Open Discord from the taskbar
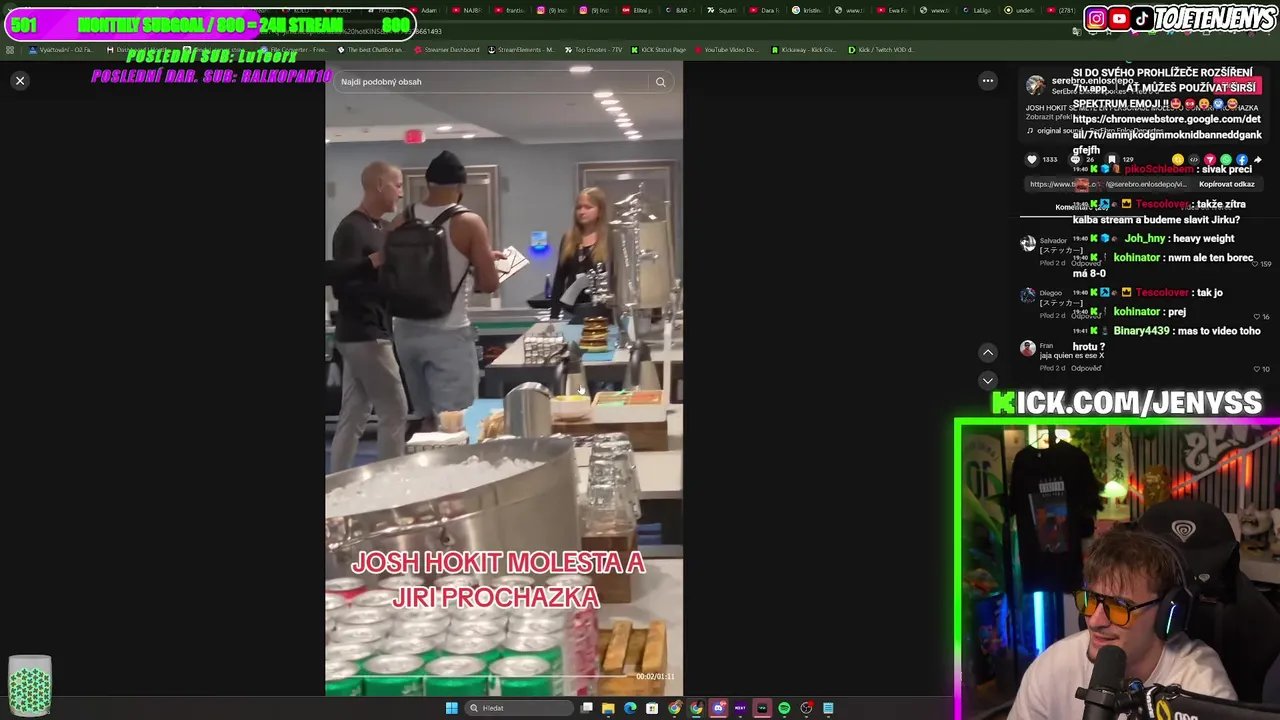The height and width of the screenshot is (720, 1280). click(718, 708)
